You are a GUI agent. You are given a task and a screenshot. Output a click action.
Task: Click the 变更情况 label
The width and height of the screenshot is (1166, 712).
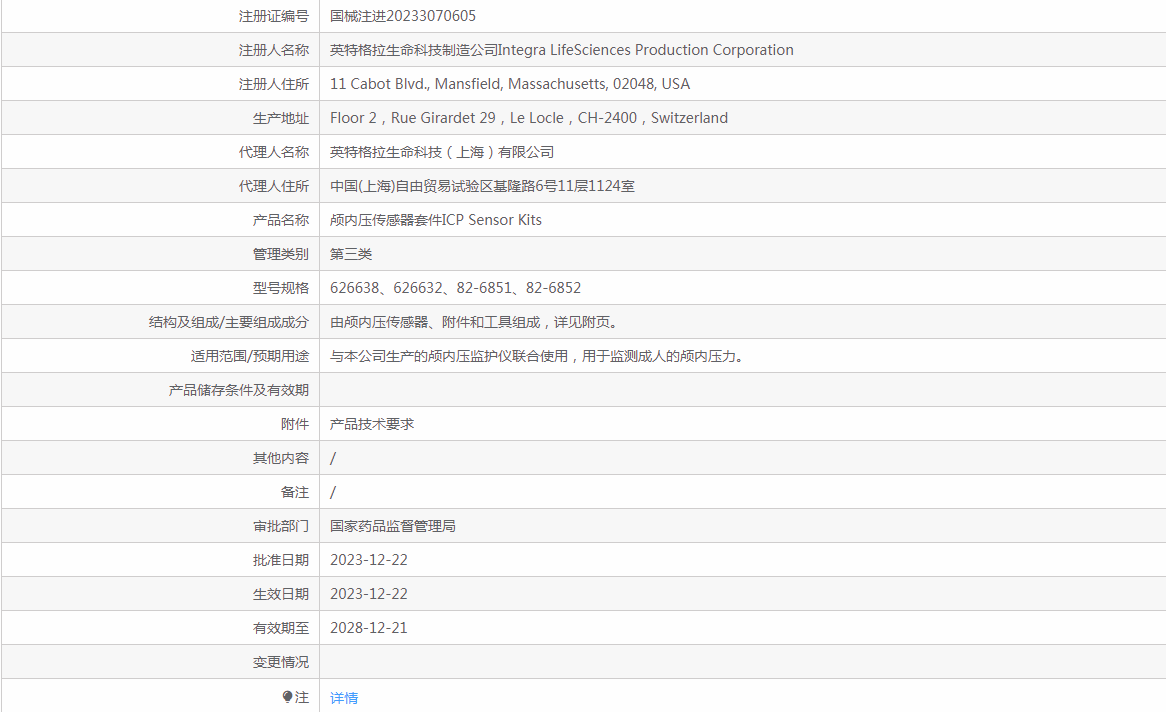coord(280,662)
